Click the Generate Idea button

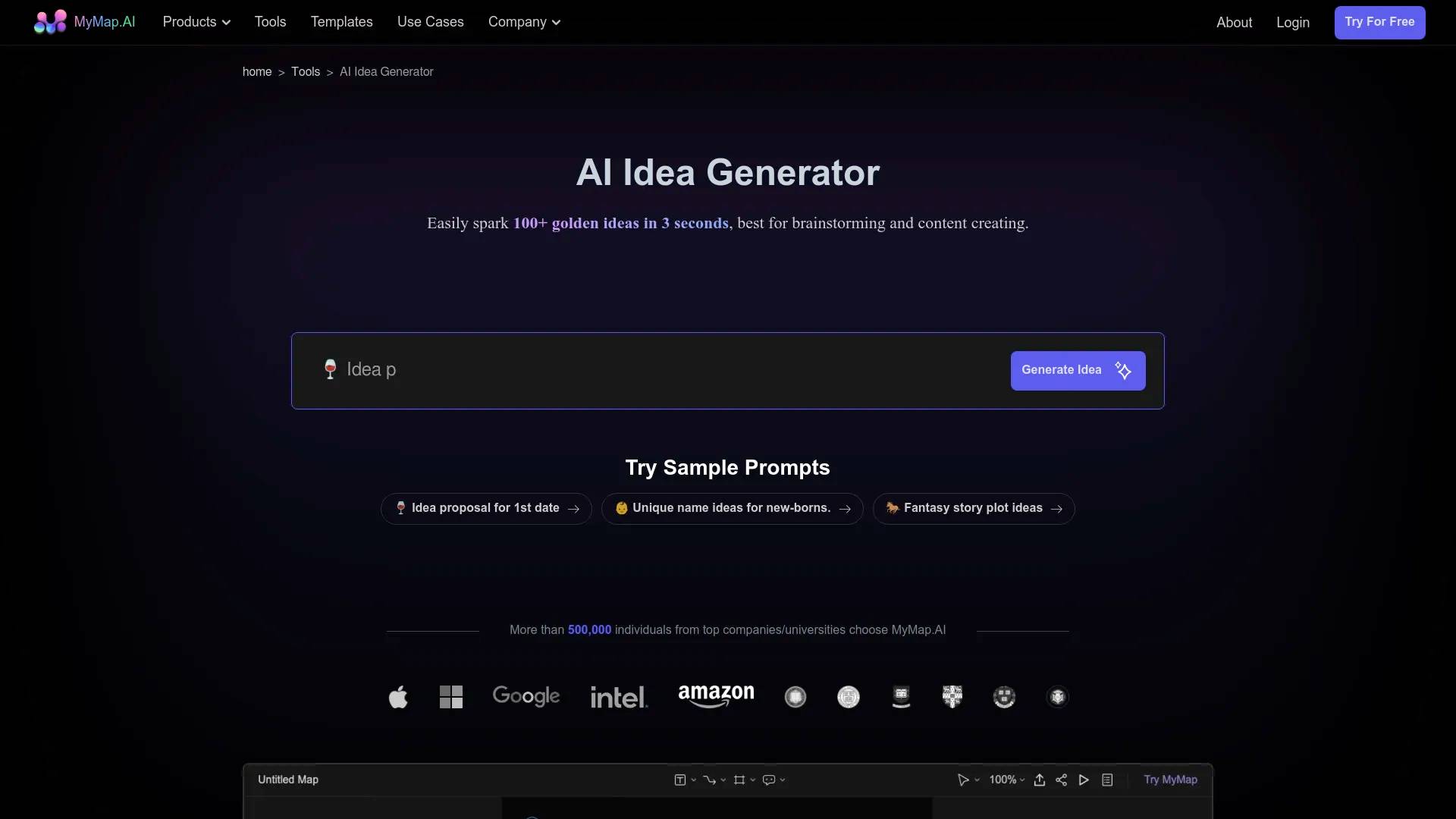tap(1077, 370)
